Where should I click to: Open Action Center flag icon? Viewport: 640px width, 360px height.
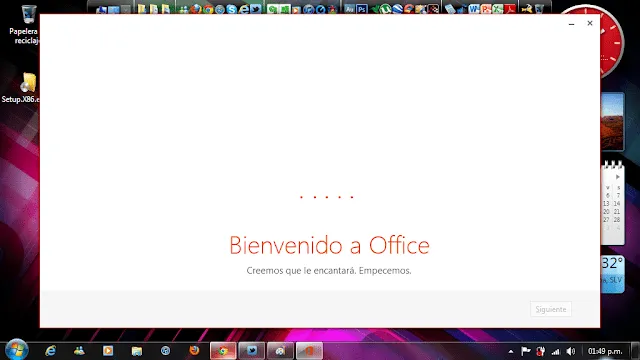[x=526, y=351]
